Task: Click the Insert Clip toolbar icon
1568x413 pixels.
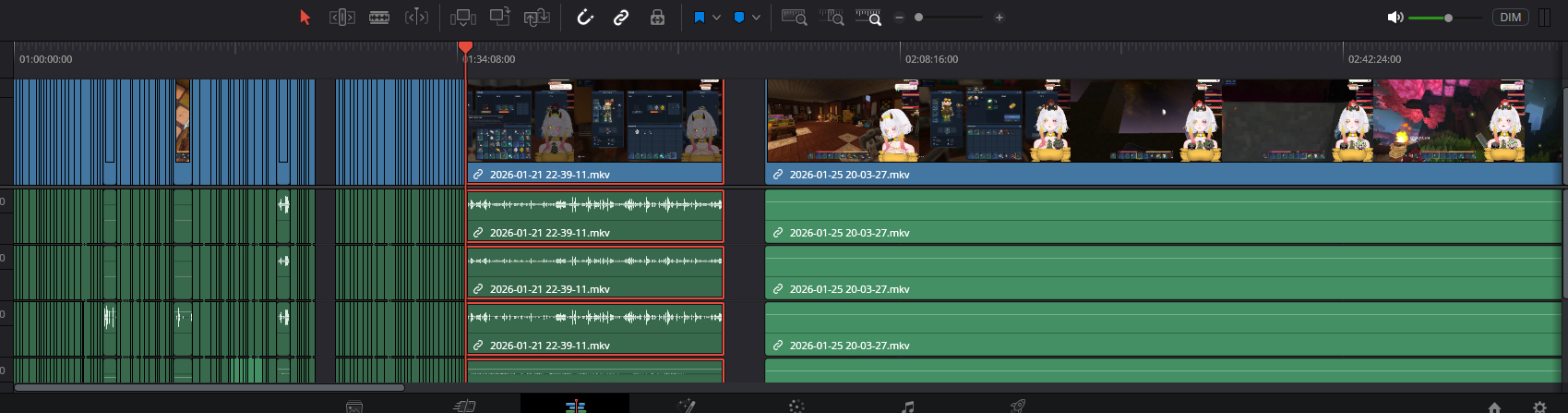Action: [x=463, y=18]
